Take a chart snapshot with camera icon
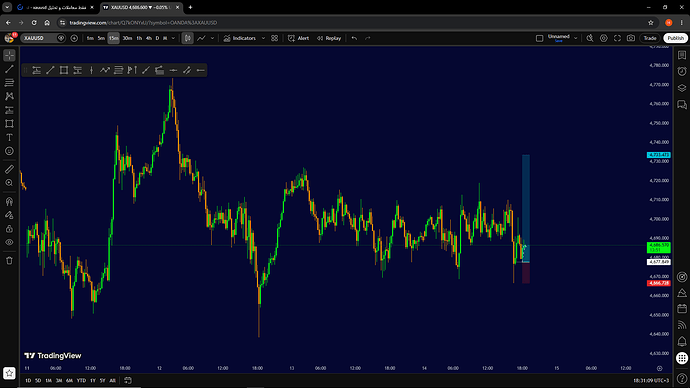The width and height of the screenshot is (690, 388). pos(631,38)
